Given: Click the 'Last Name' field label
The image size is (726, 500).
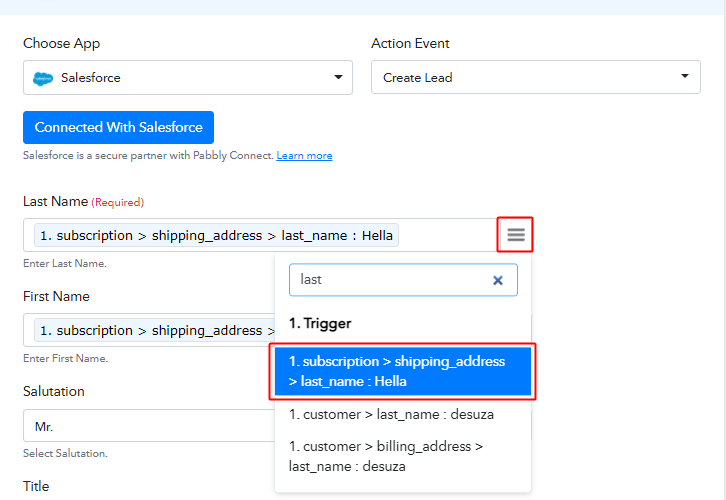Looking at the screenshot, I should 56,201.
